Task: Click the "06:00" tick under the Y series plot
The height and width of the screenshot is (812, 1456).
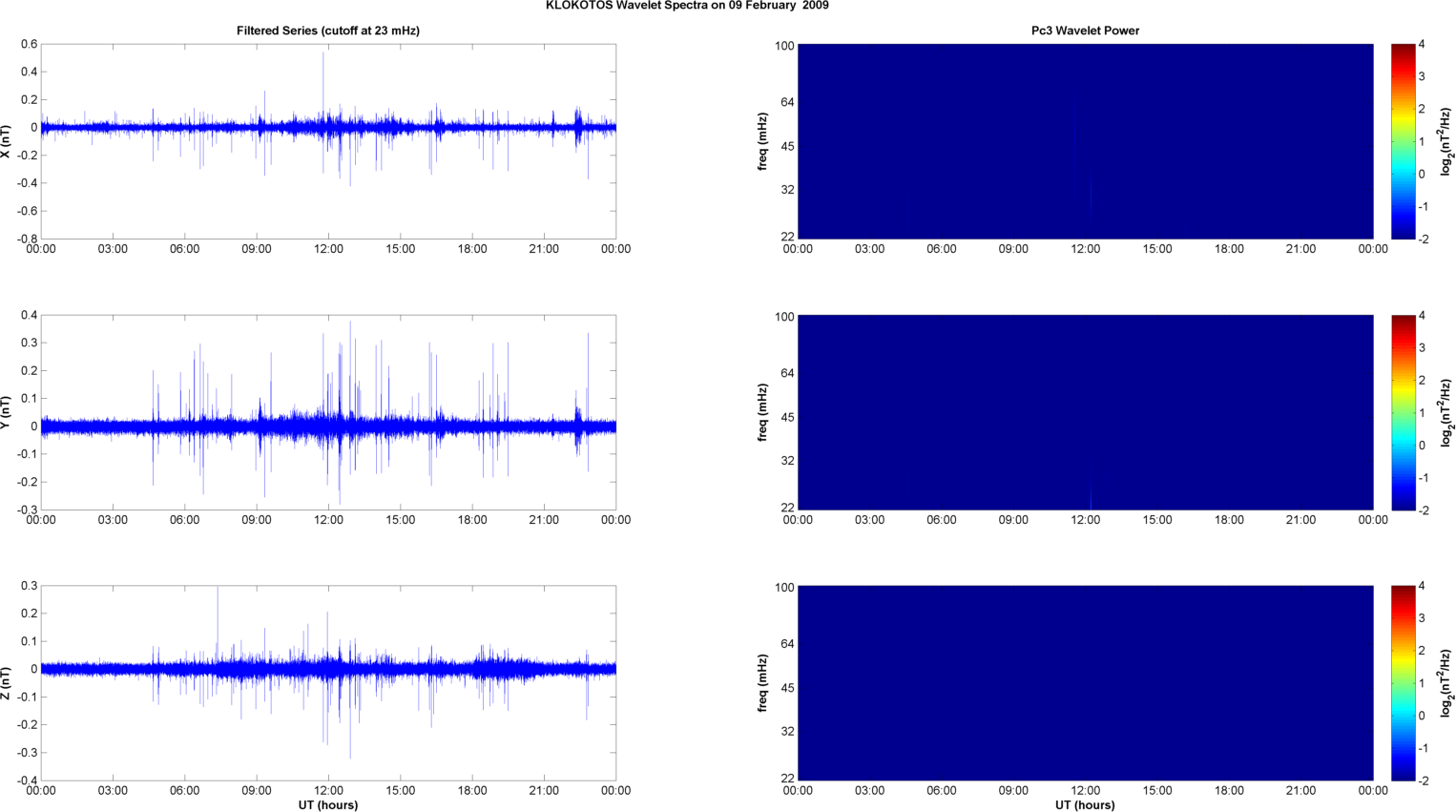Action: pyautogui.click(x=185, y=520)
